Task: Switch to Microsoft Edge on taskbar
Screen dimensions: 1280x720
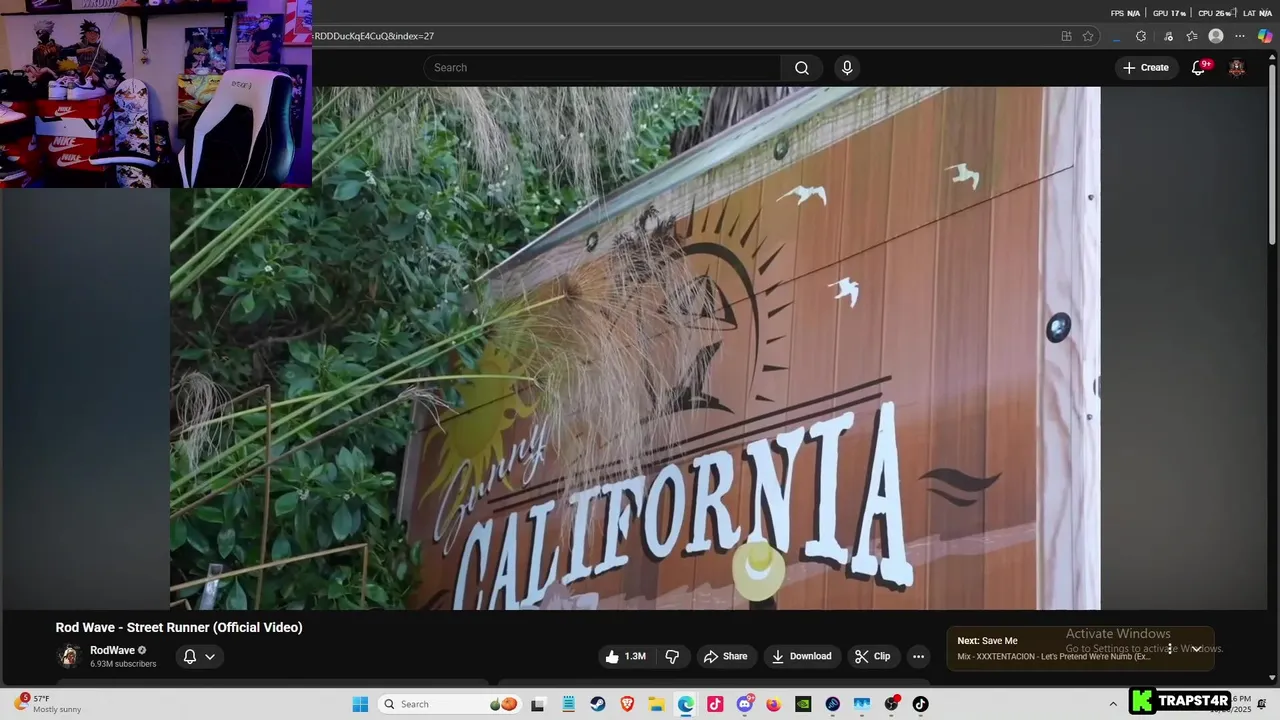Action: (x=686, y=704)
